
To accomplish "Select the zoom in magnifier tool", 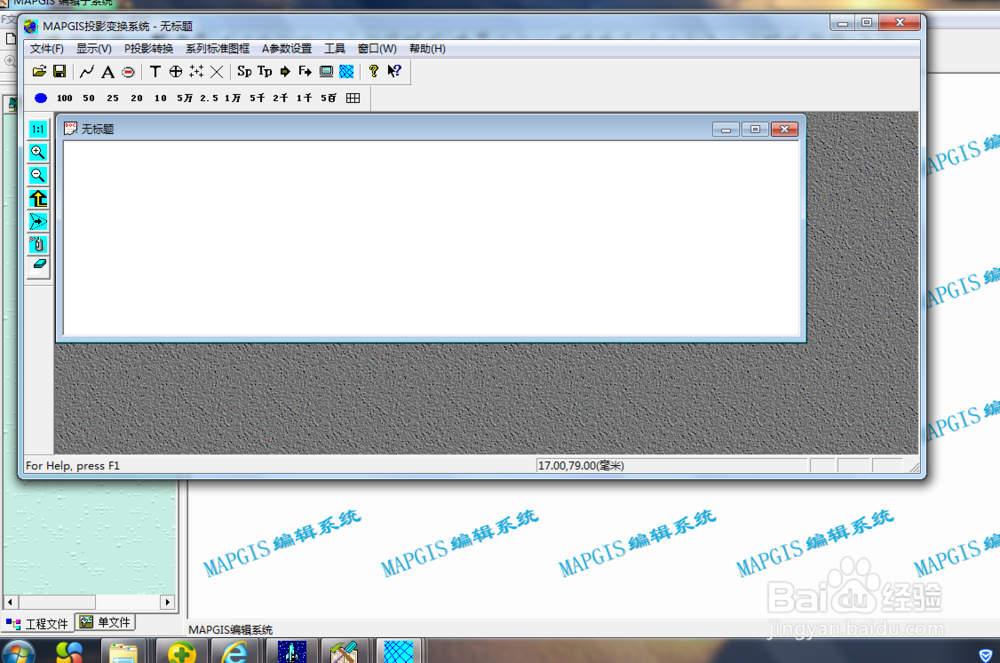I will 38,152.
